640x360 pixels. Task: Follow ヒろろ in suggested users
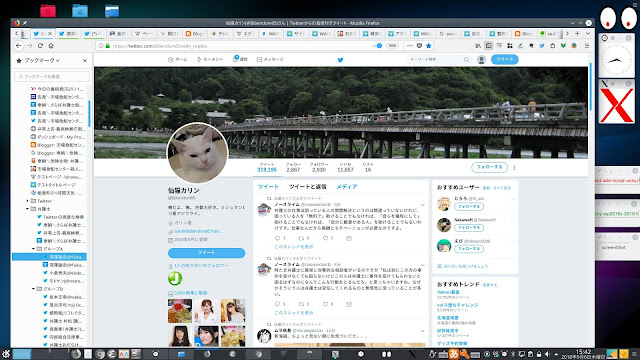click(x=469, y=206)
